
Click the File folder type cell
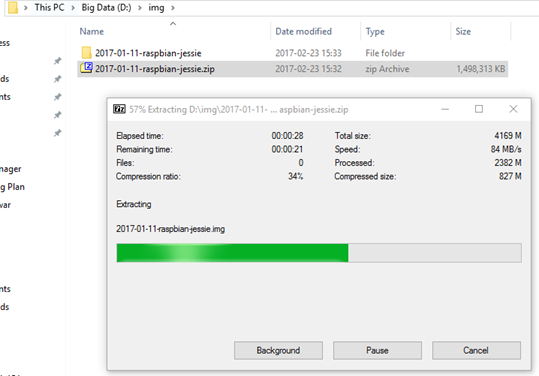pos(385,53)
